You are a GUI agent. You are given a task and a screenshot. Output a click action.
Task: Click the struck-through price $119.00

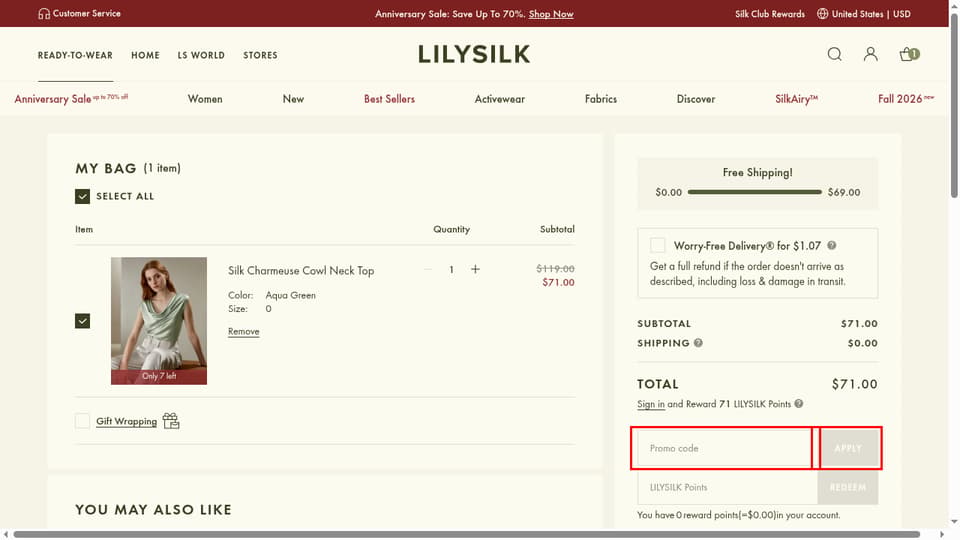[555, 268]
